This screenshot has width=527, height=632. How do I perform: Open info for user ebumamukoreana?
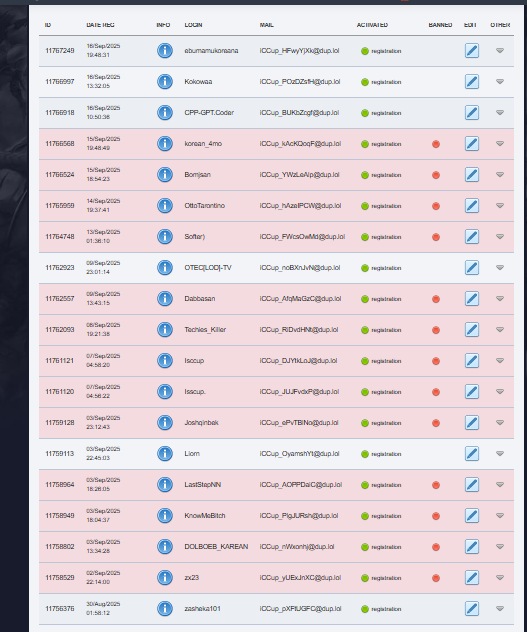[x=165, y=51]
